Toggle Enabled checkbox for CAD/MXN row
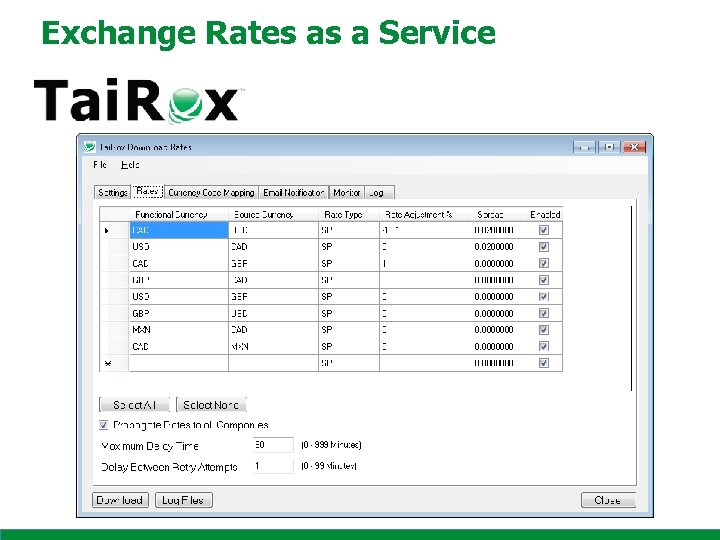This screenshot has width=720, height=540. (x=544, y=346)
